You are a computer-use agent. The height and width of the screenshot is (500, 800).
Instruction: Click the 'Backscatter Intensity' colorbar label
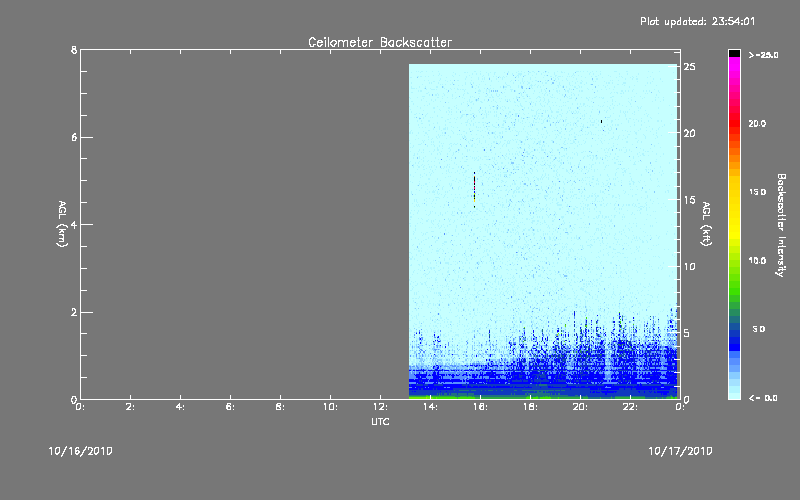pos(781,225)
